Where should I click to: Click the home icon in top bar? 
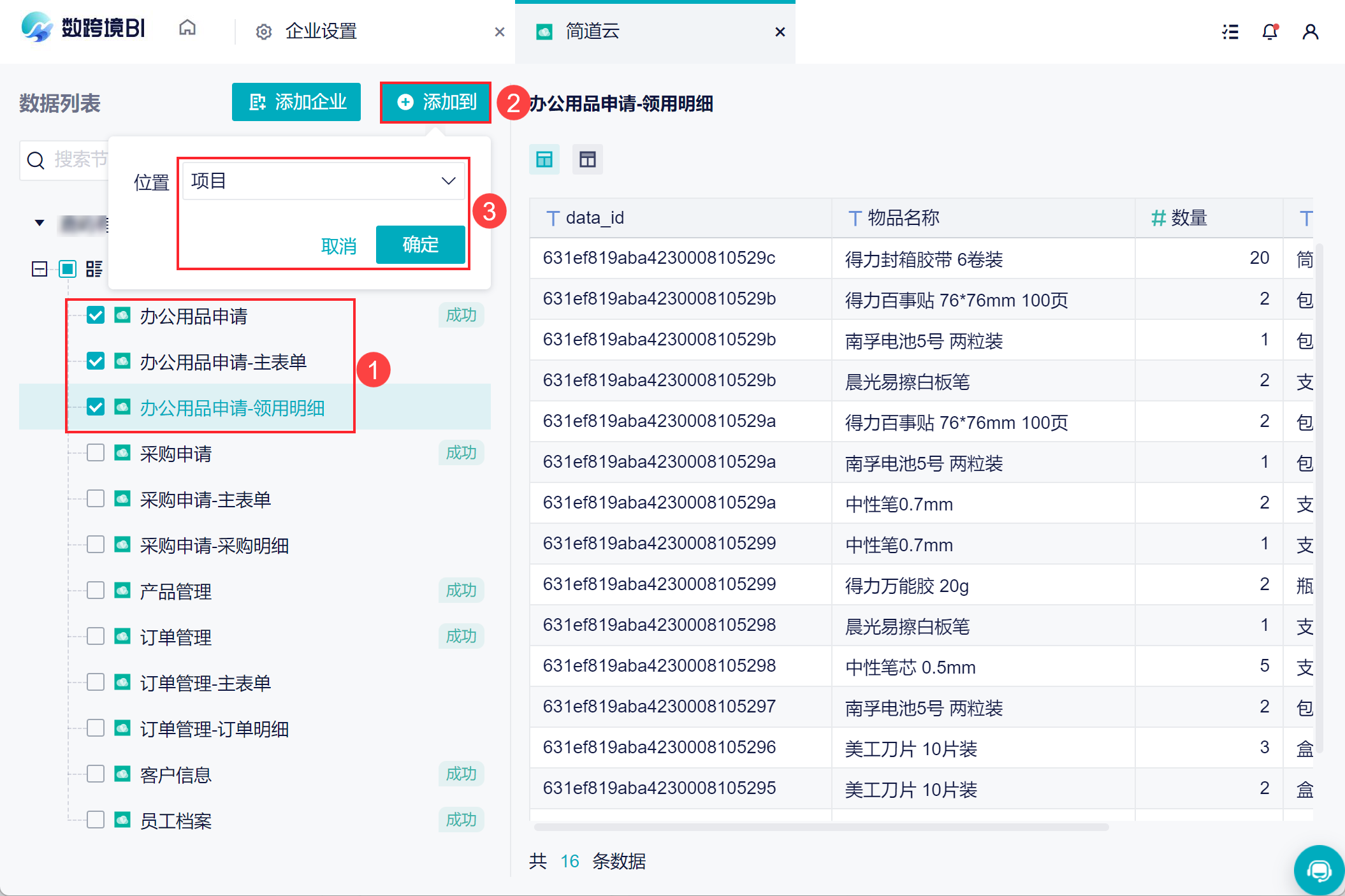tap(187, 29)
